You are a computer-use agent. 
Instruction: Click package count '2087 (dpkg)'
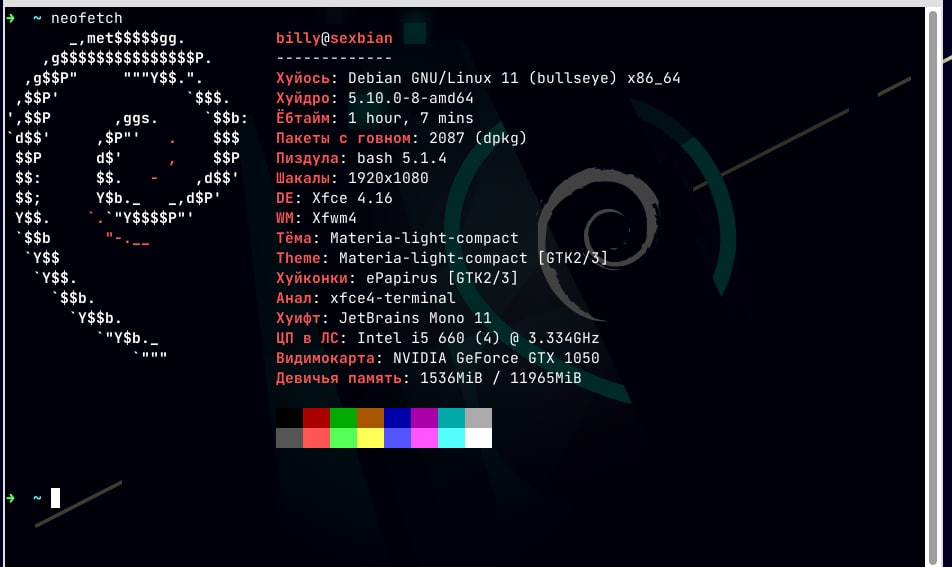tap(478, 138)
